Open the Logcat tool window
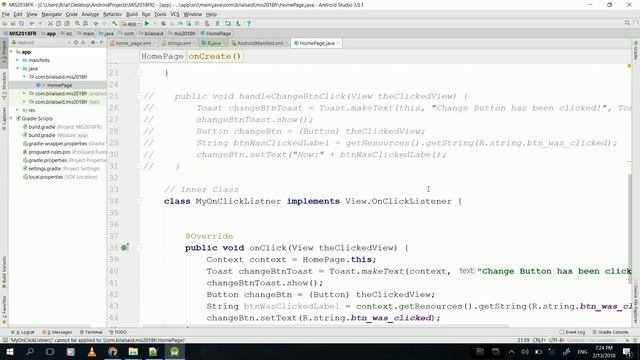The height and width of the screenshot is (360, 640). coord(23,332)
